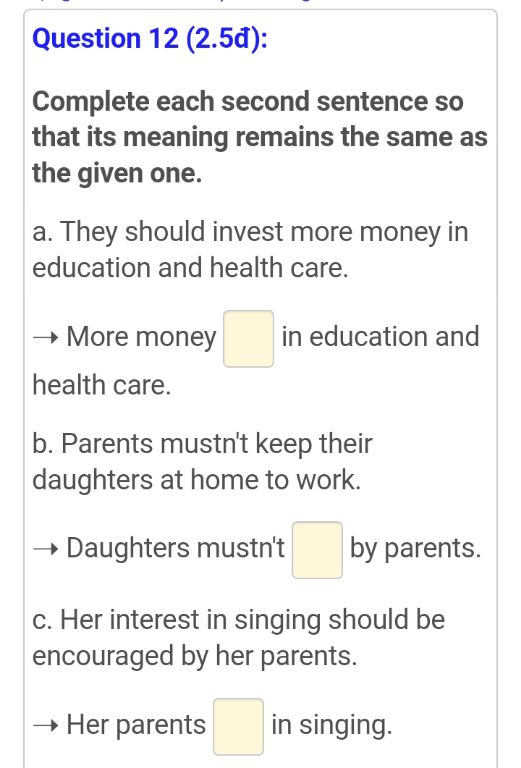Click the arrow before "Her parents"

[x=46, y=725]
